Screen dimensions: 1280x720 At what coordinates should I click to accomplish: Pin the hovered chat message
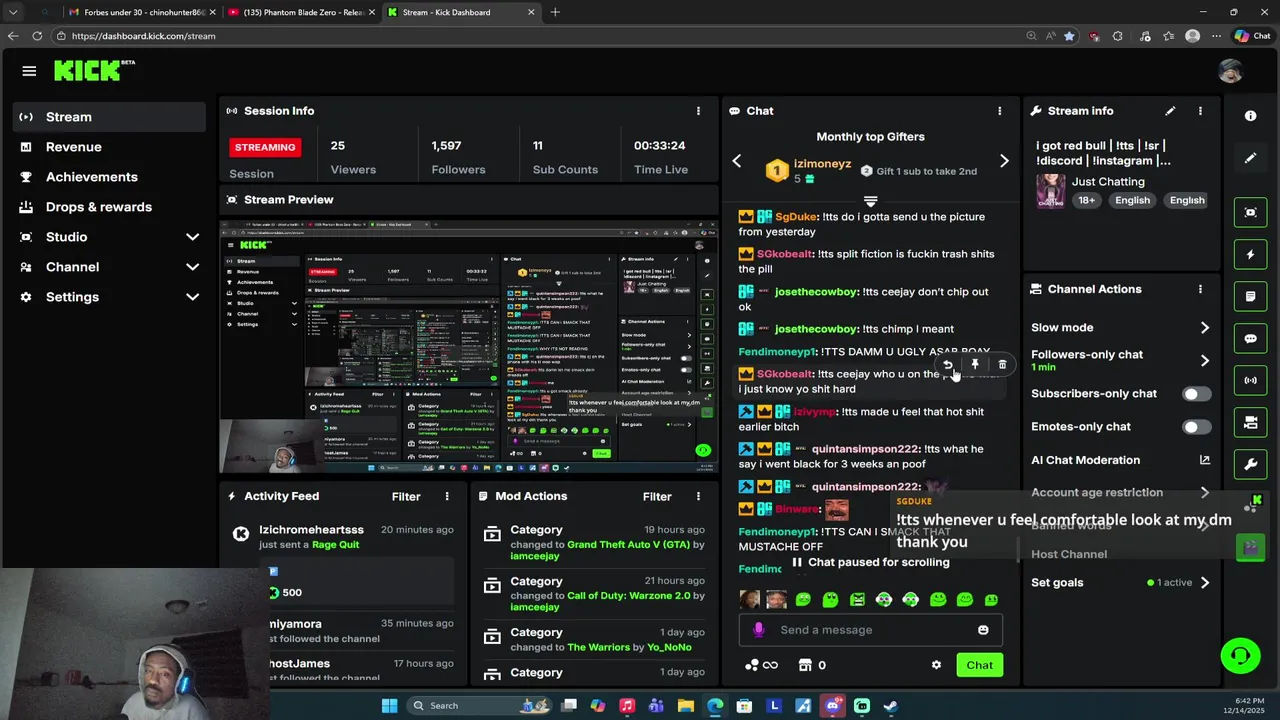975,365
